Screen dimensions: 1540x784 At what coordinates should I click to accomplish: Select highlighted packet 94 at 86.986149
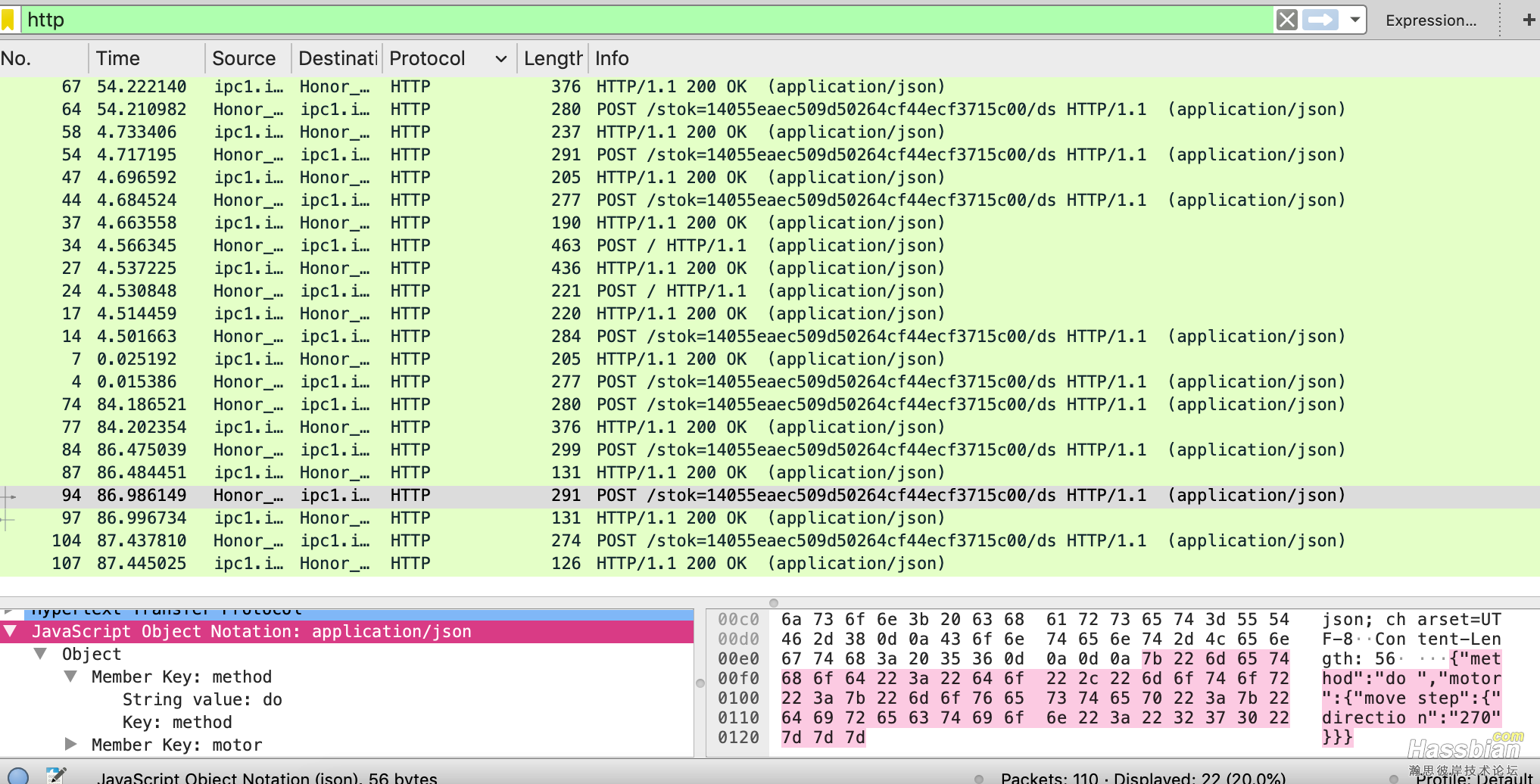point(770,496)
